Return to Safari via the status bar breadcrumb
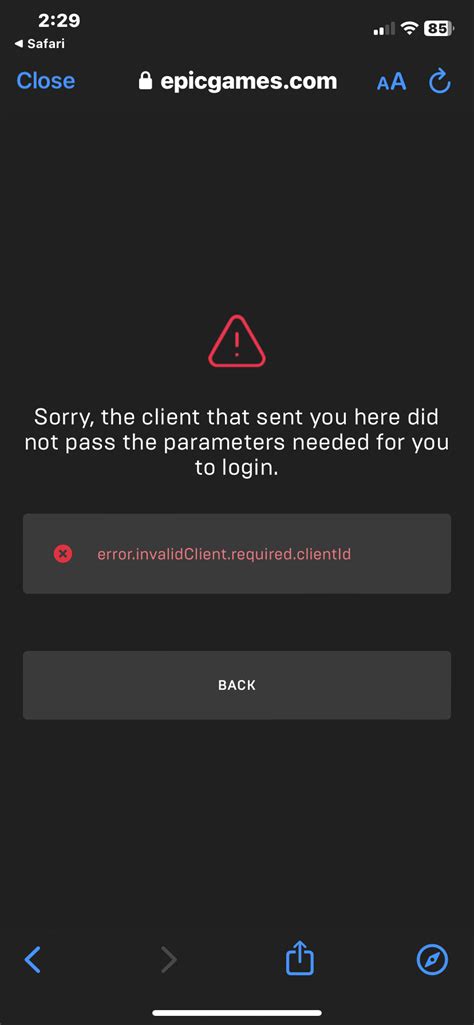This screenshot has width=474, height=1025. tap(39, 44)
